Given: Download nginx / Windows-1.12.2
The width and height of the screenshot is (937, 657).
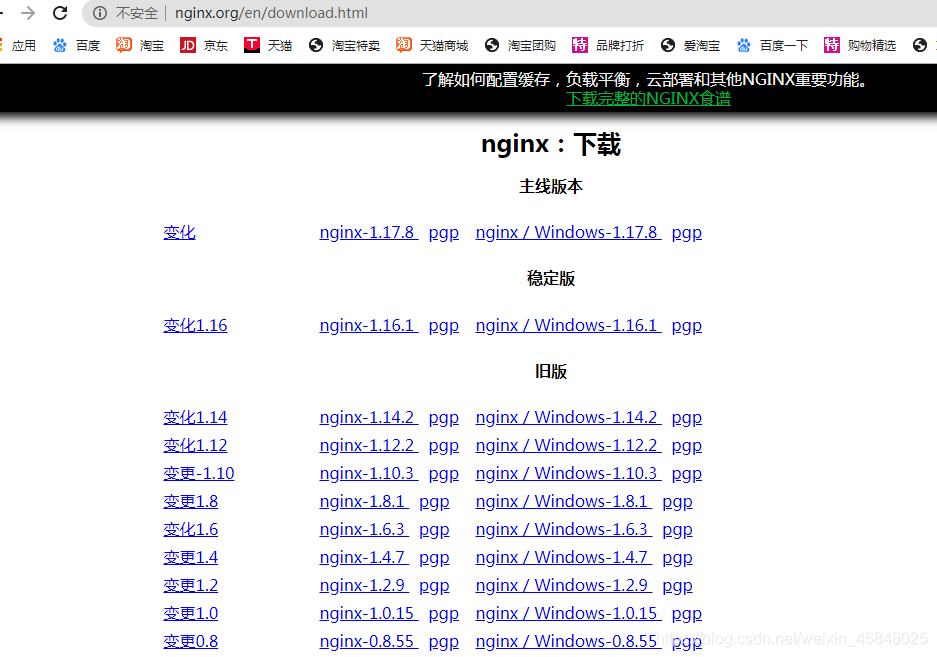Looking at the screenshot, I should click(568, 445).
